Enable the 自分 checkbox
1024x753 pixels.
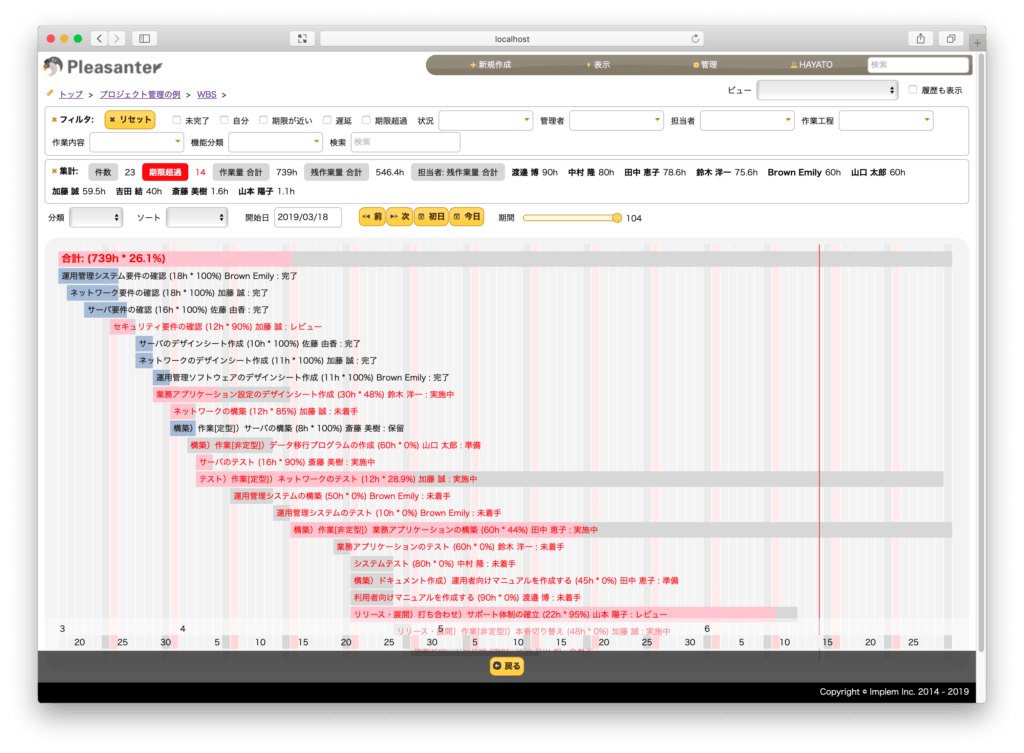click(x=224, y=120)
